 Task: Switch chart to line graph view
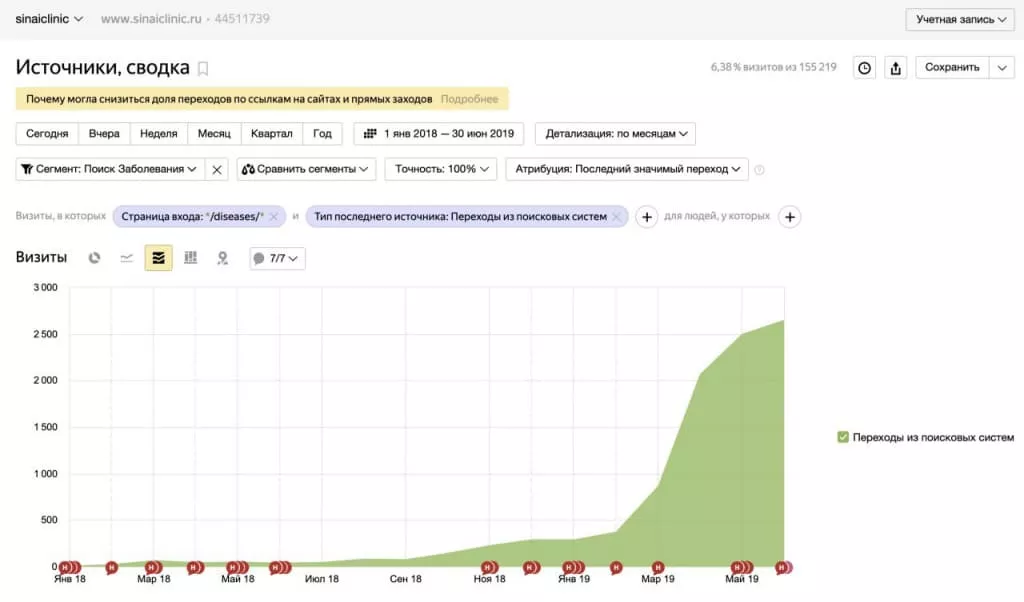pos(127,258)
